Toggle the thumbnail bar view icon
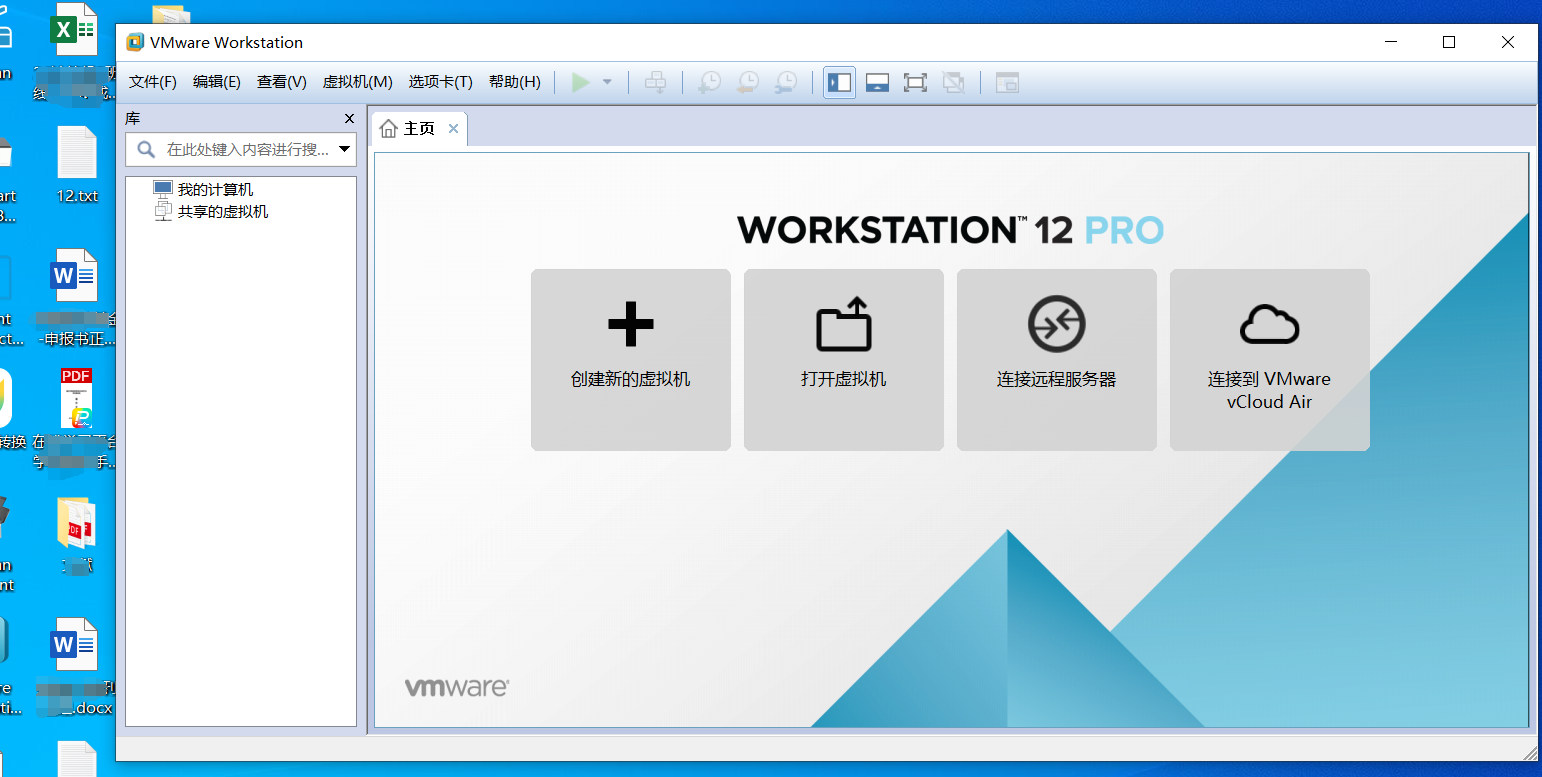The image size is (1542, 777). pos(877,82)
